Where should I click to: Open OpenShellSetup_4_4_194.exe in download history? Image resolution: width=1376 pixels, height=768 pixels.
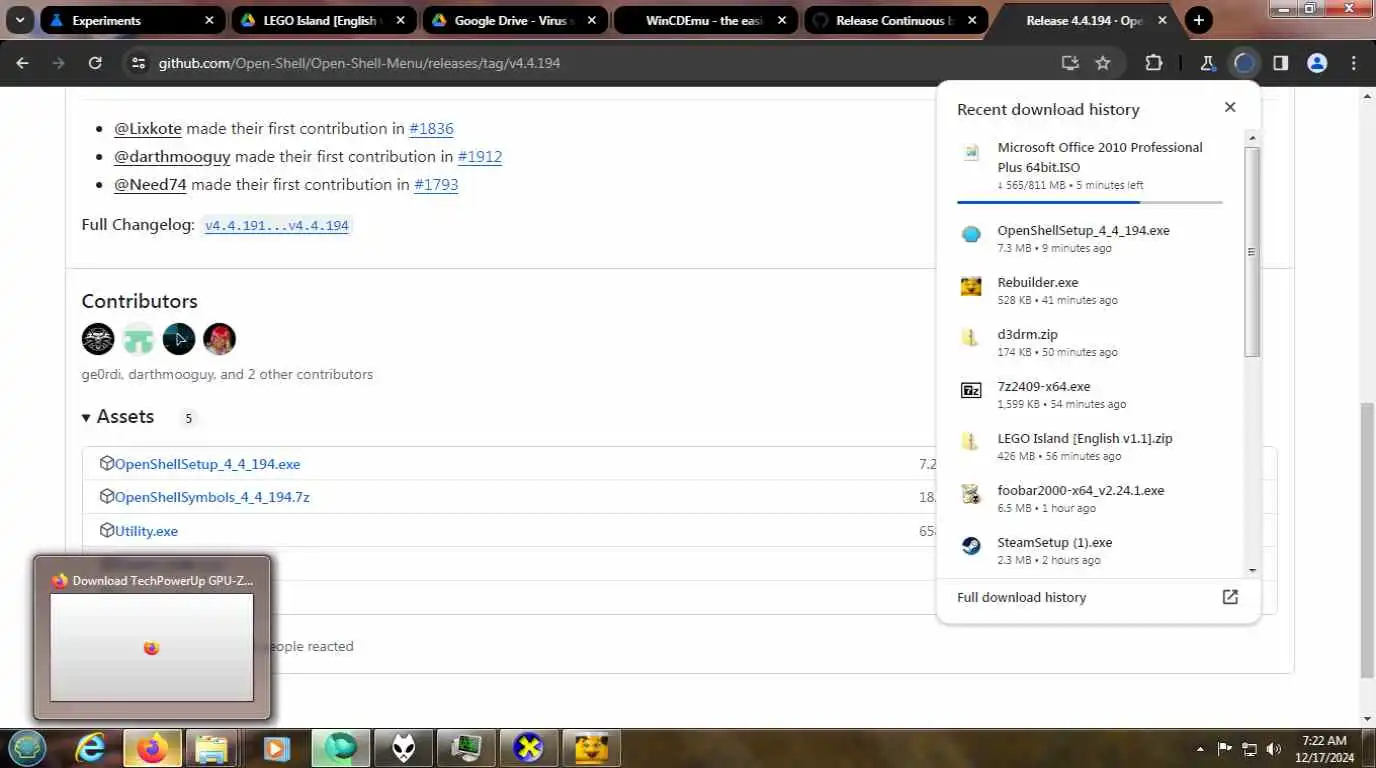click(x=1090, y=238)
